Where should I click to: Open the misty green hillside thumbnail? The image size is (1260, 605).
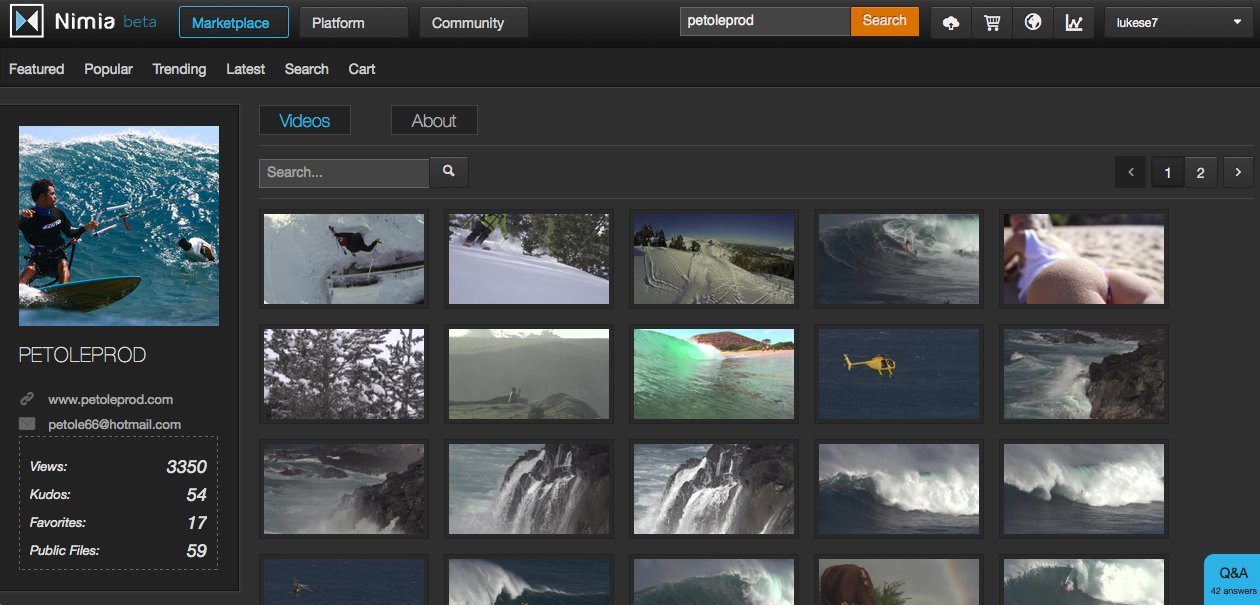pos(529,374)
